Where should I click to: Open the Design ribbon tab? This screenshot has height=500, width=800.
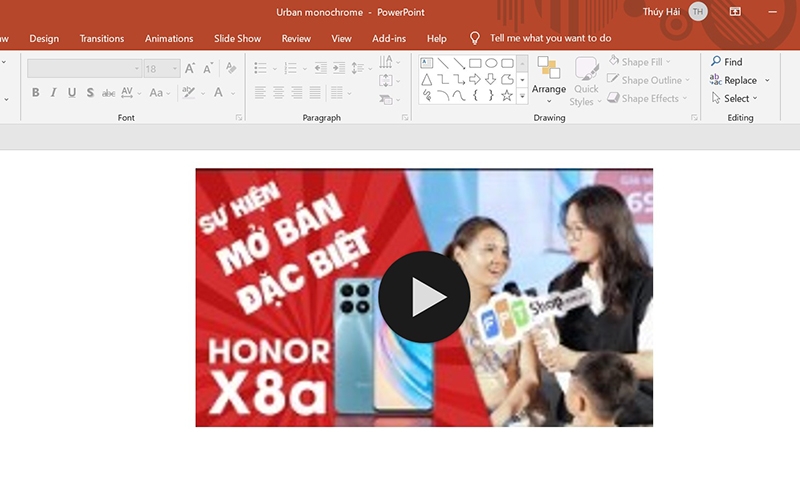[44, 38]
